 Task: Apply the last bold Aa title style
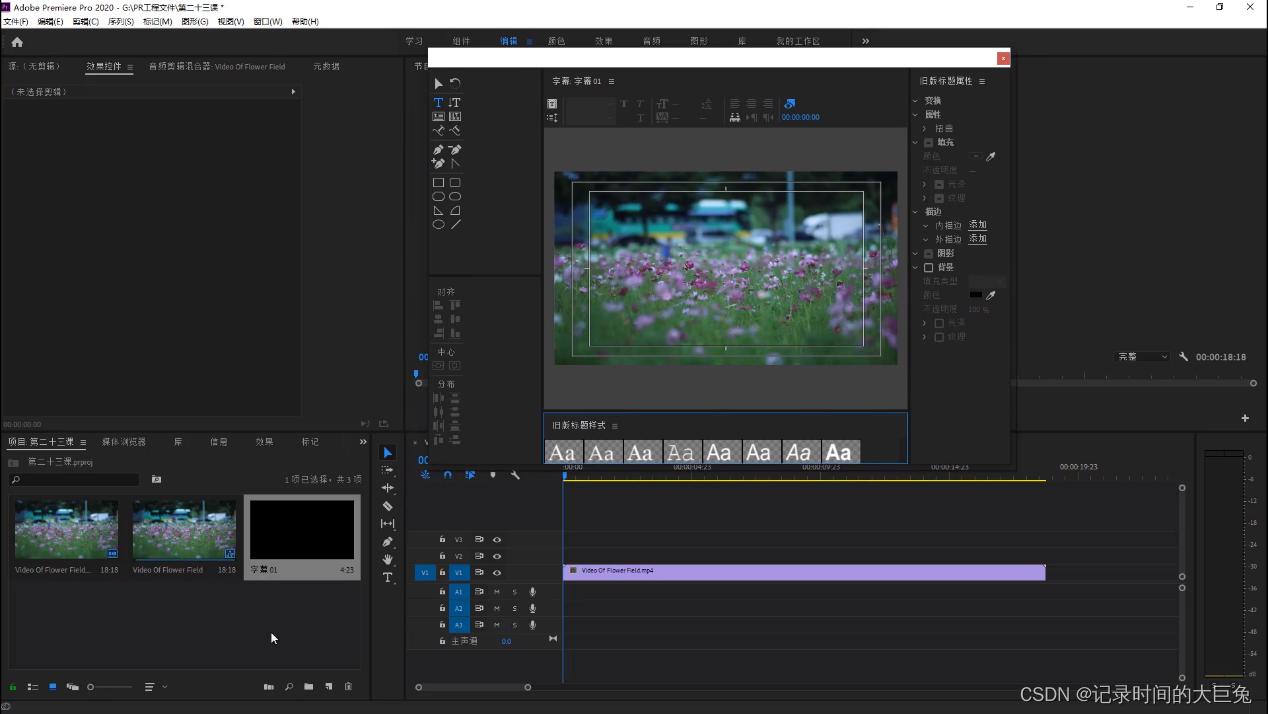[x=839, y=453]
